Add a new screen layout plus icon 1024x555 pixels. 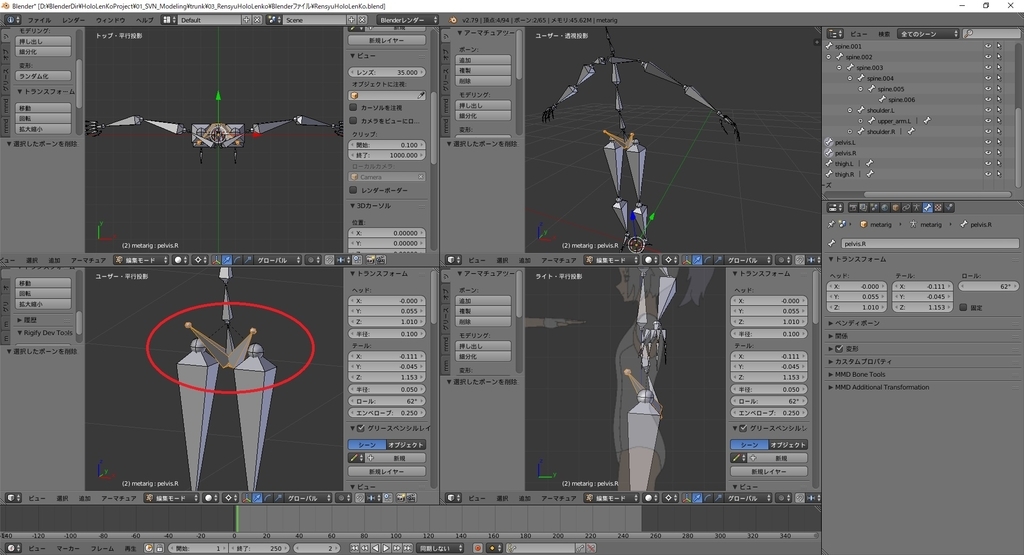click(x=246, y=20)
